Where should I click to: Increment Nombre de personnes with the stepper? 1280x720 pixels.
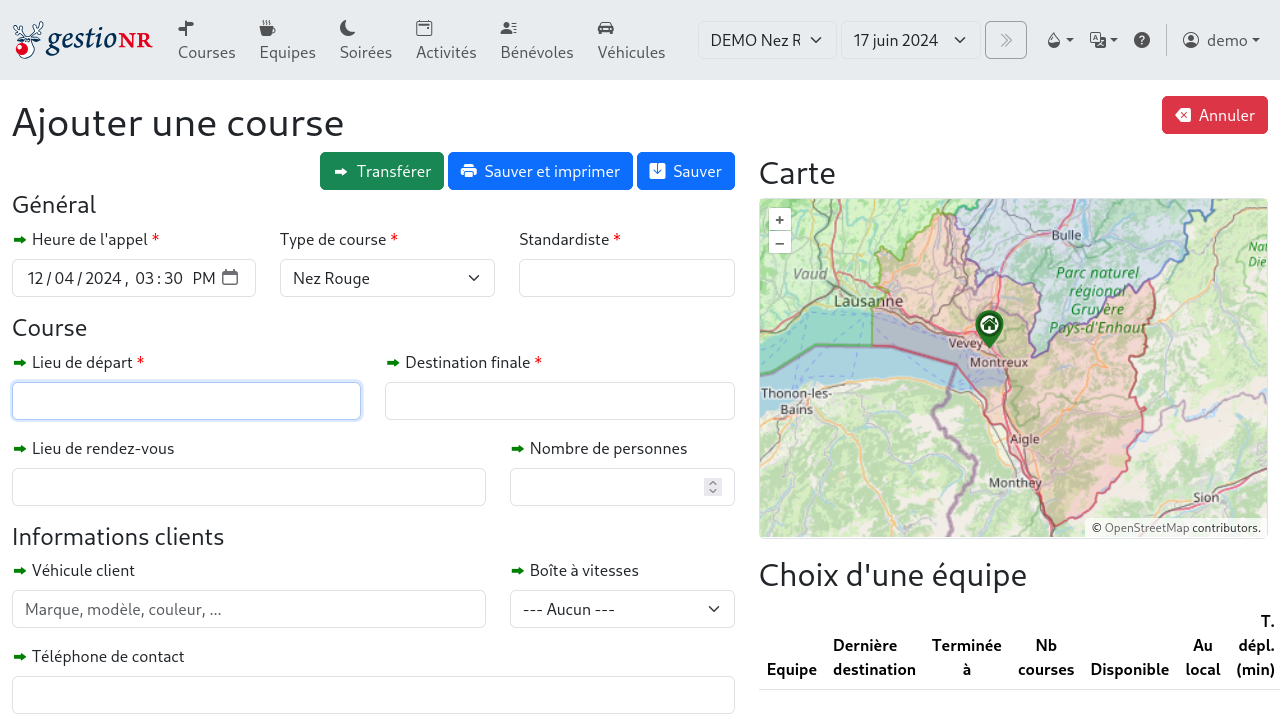[x=712, y=482]
